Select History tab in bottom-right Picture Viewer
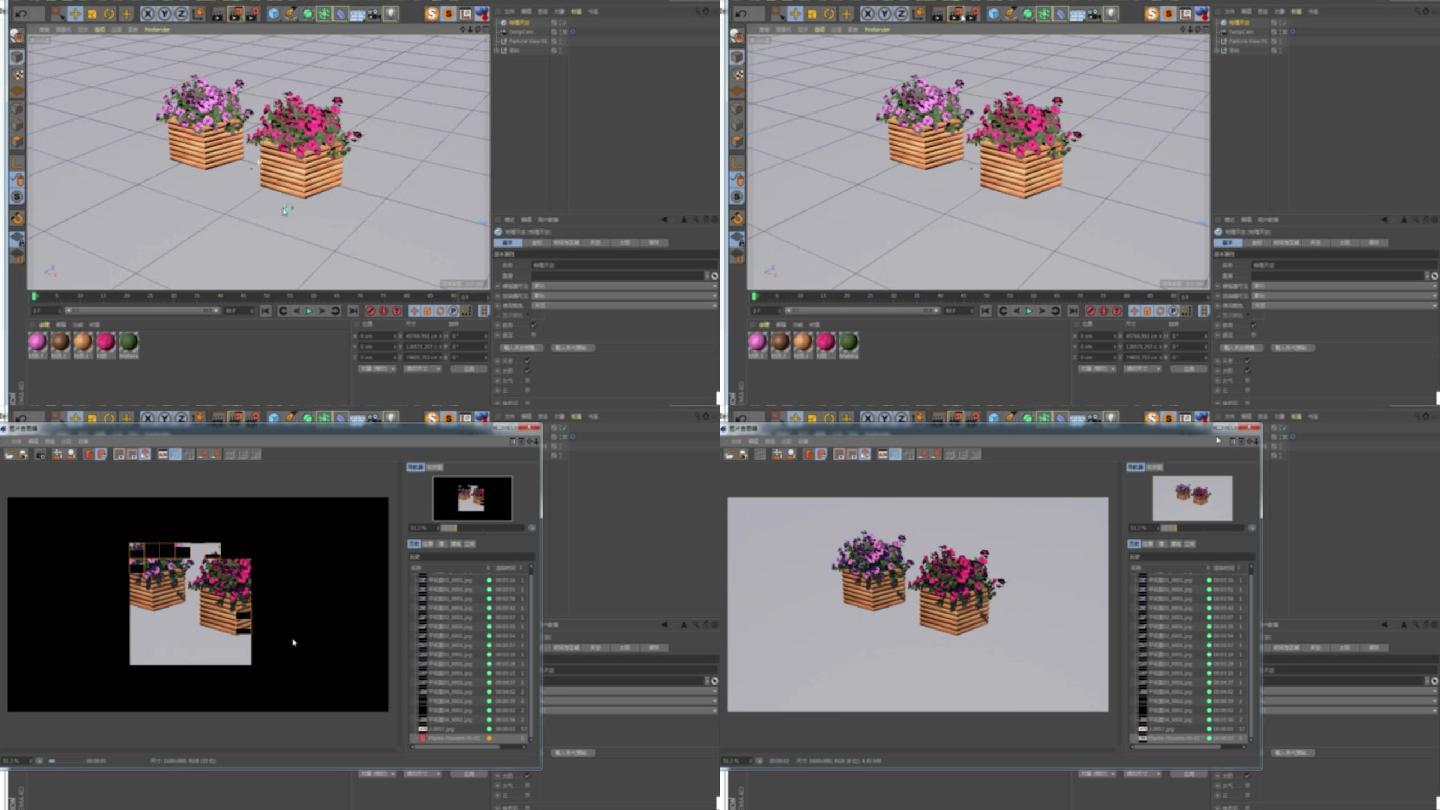The height and width of the screenshot is (810, 1440). [x=1134, y=544]
